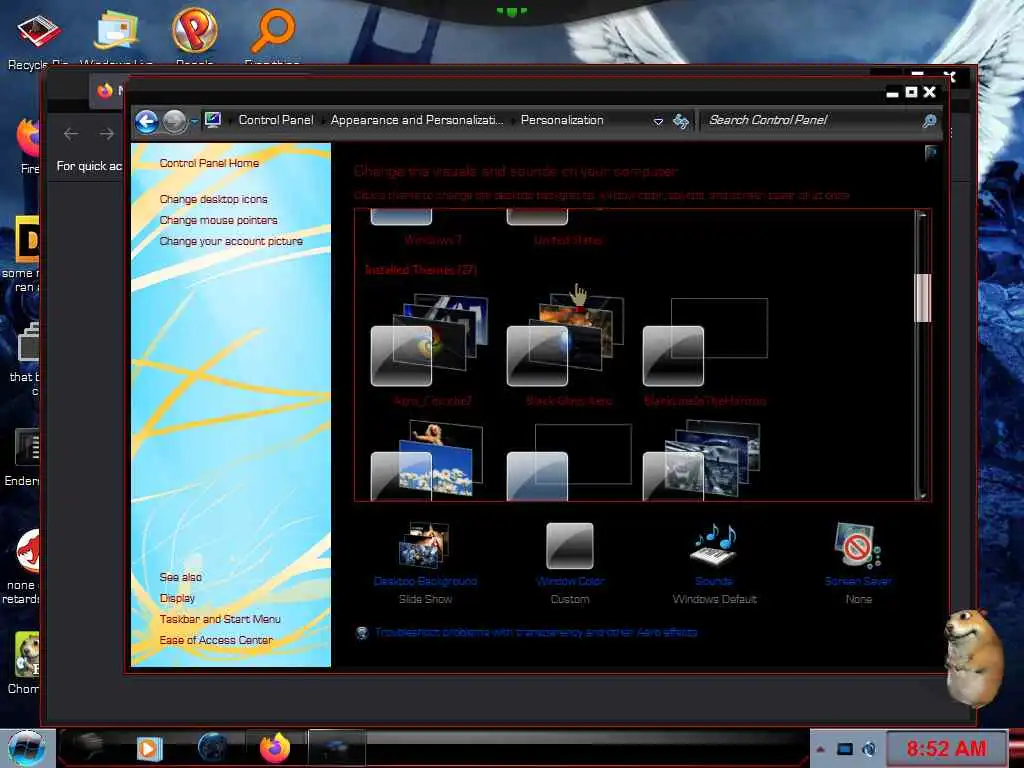Open the 8:52 AM taskbar clock

(946, 748)
